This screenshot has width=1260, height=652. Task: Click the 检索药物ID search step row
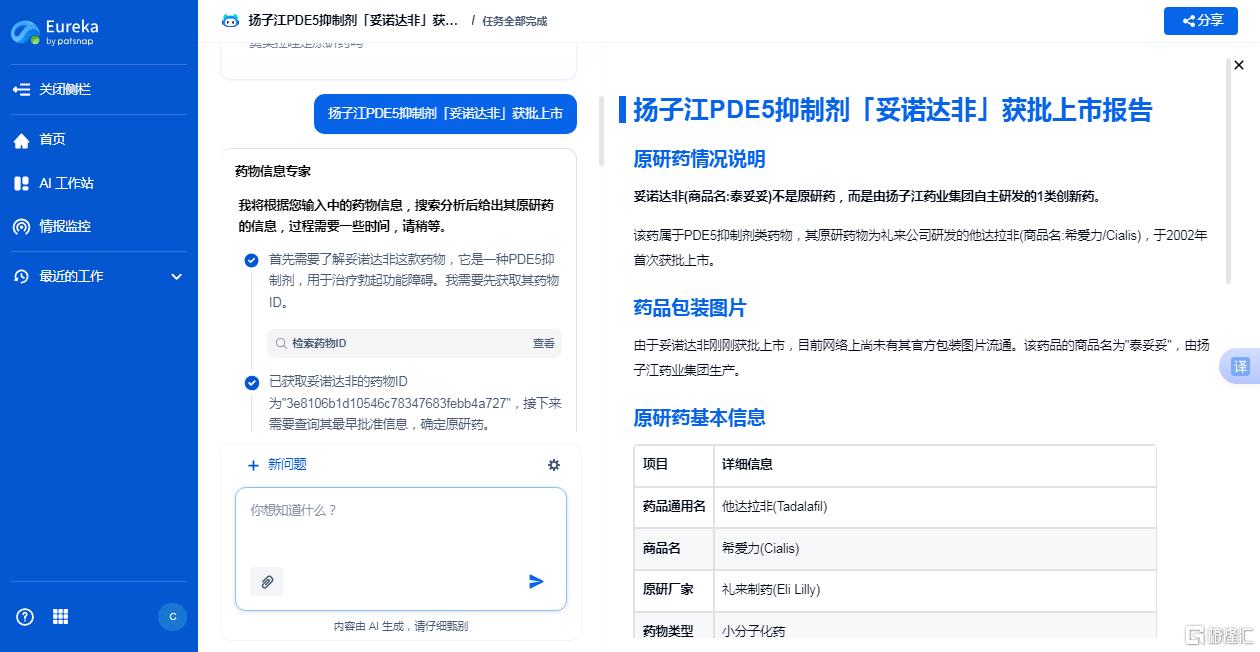[414, 343]
